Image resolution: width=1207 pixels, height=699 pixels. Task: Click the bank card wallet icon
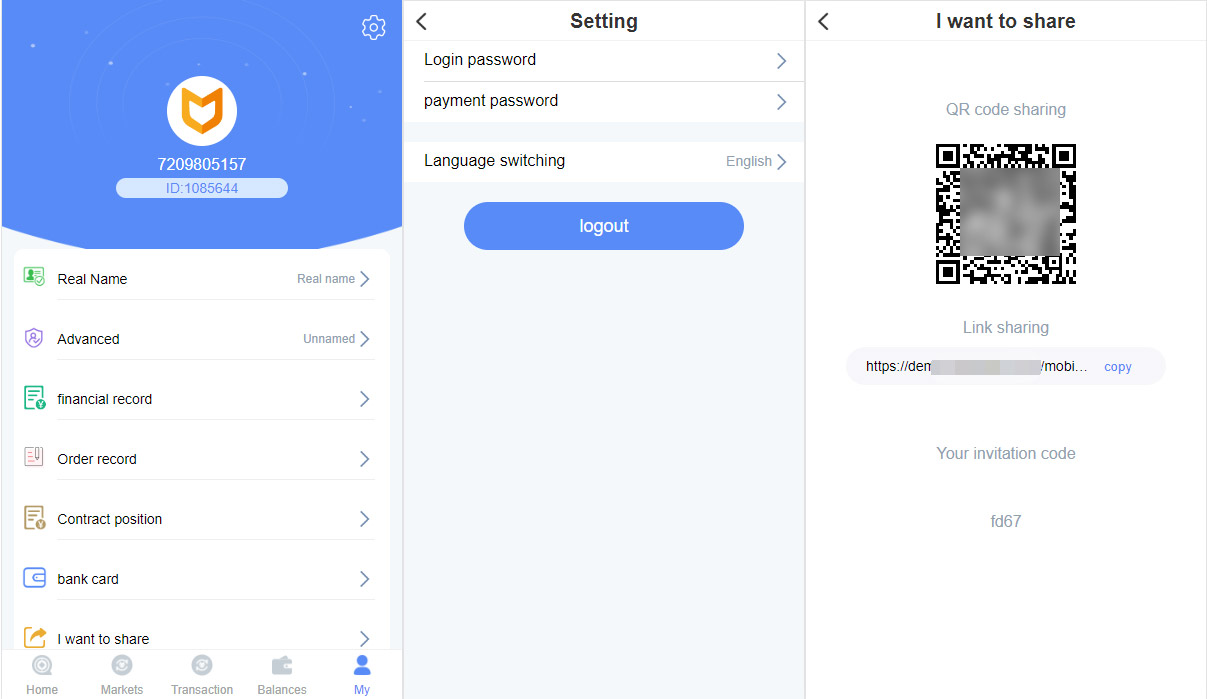[34, 578]
